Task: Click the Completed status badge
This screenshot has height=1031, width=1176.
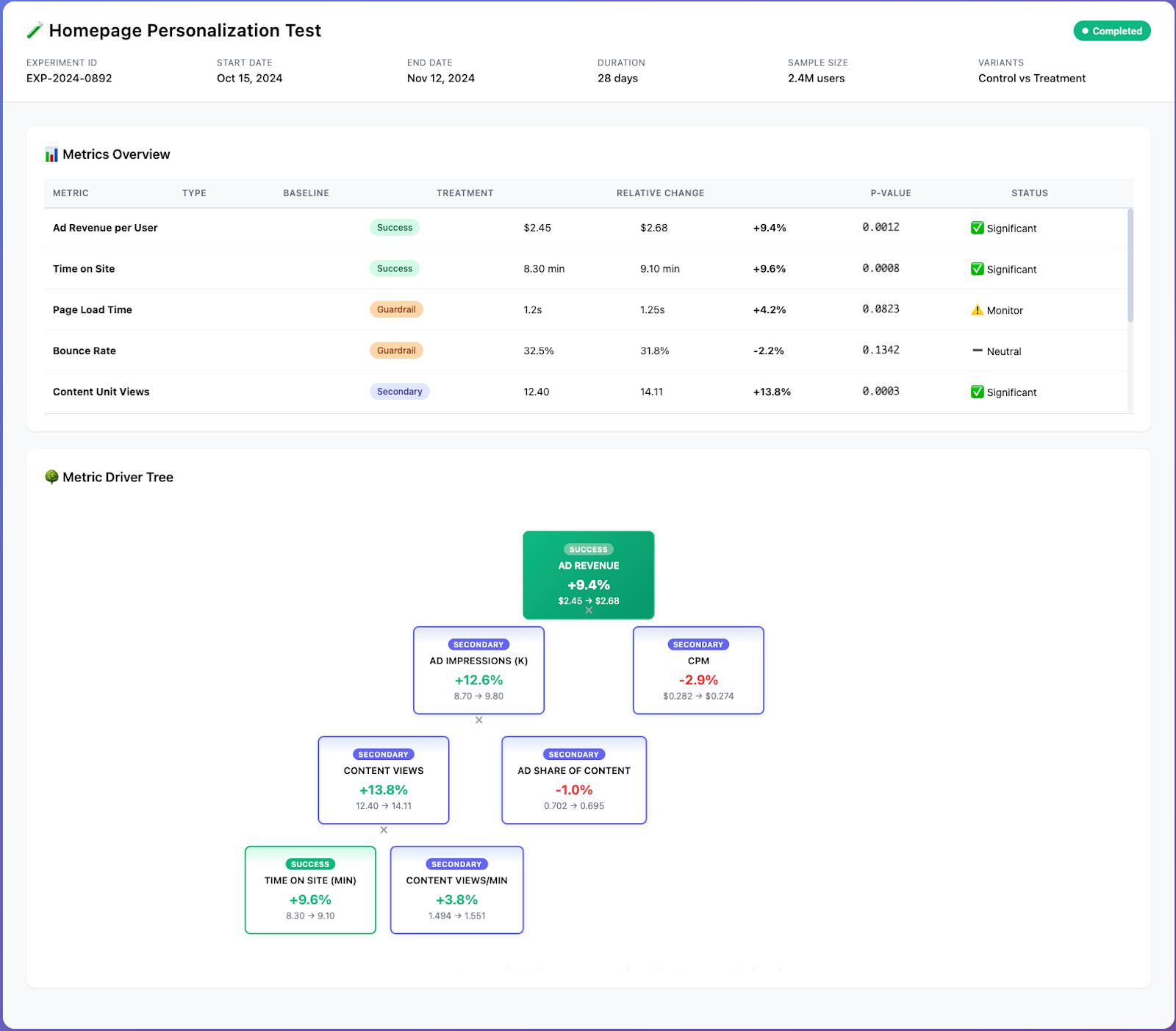Action: tap(1111, 31)
